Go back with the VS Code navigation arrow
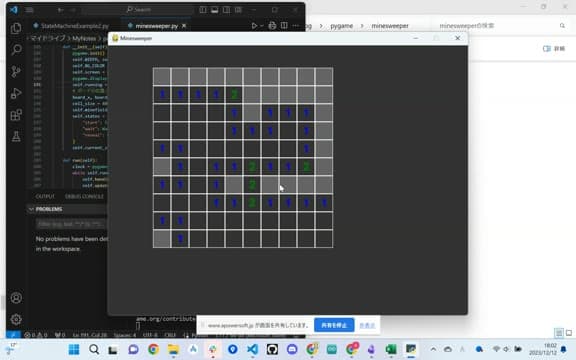This screenshot has height=360, width=576. pos(61,10)
